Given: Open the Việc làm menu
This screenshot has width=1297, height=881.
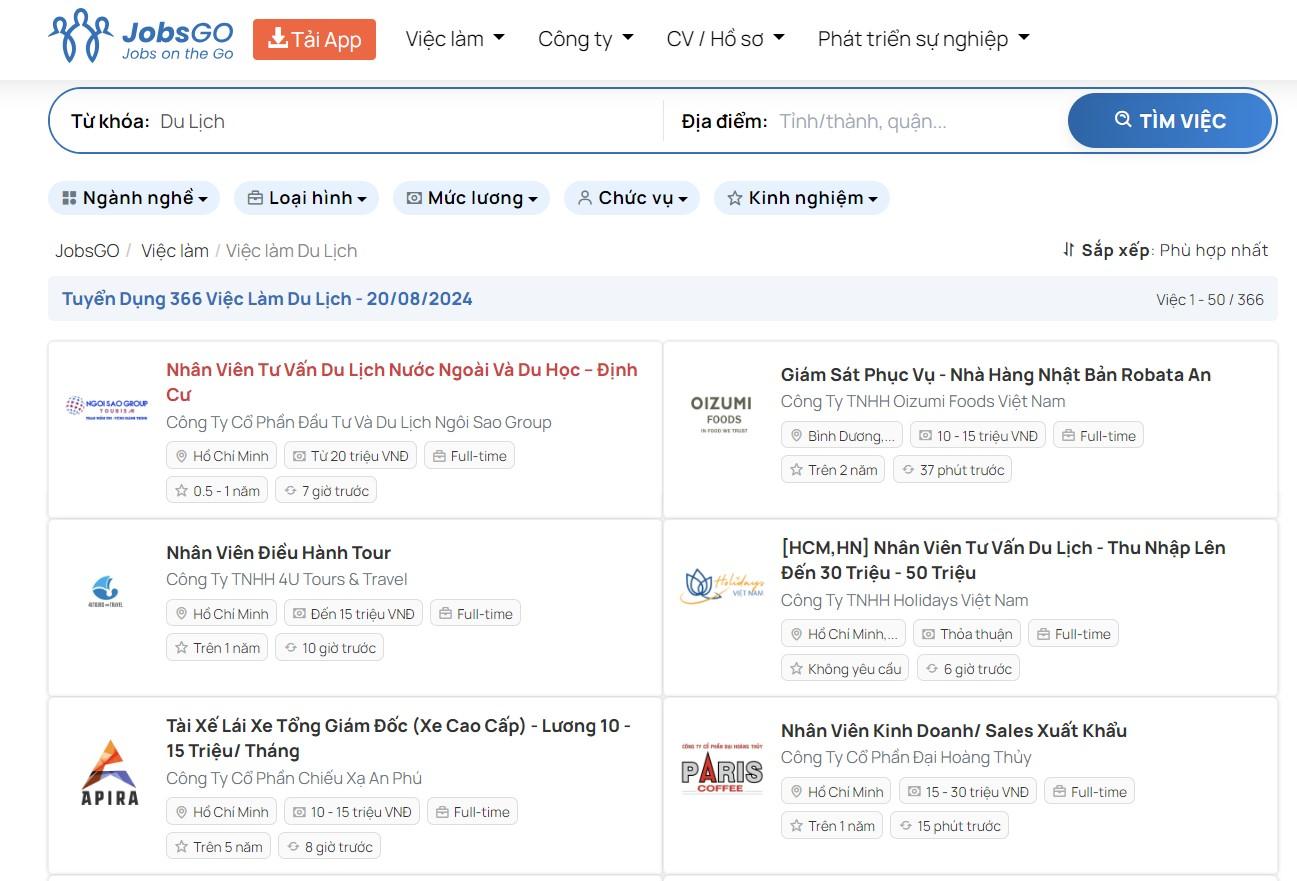Looking at the screenshot, I should click(455, 39).
